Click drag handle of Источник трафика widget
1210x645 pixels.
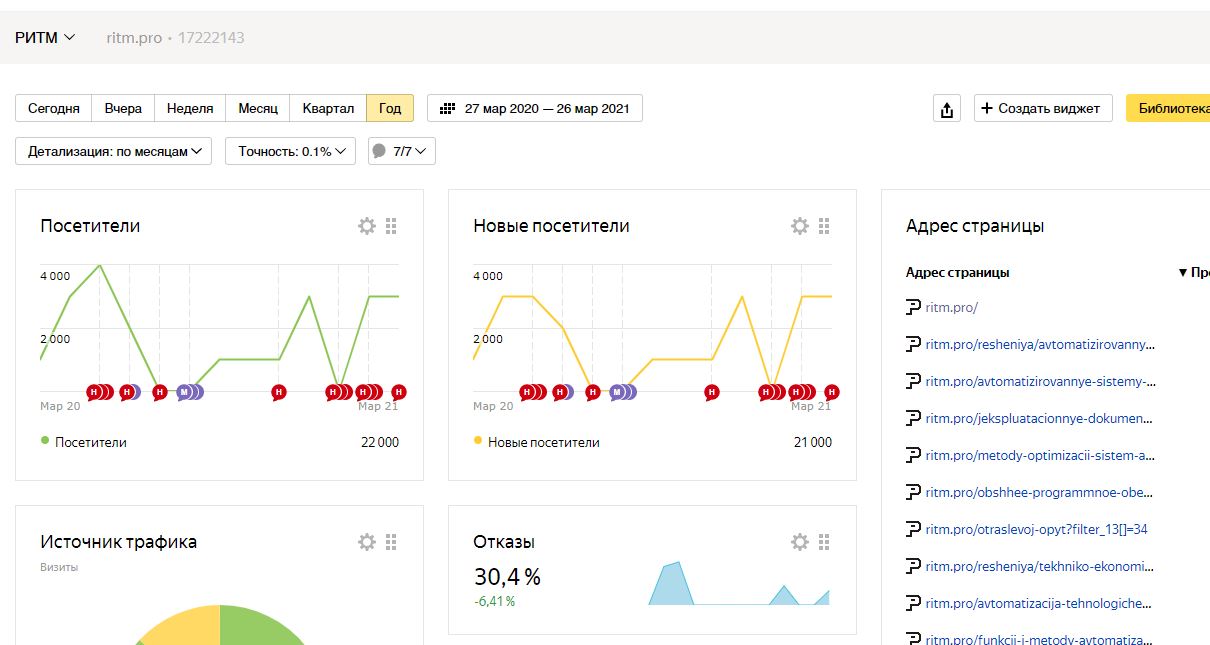[x=391, y=542]
